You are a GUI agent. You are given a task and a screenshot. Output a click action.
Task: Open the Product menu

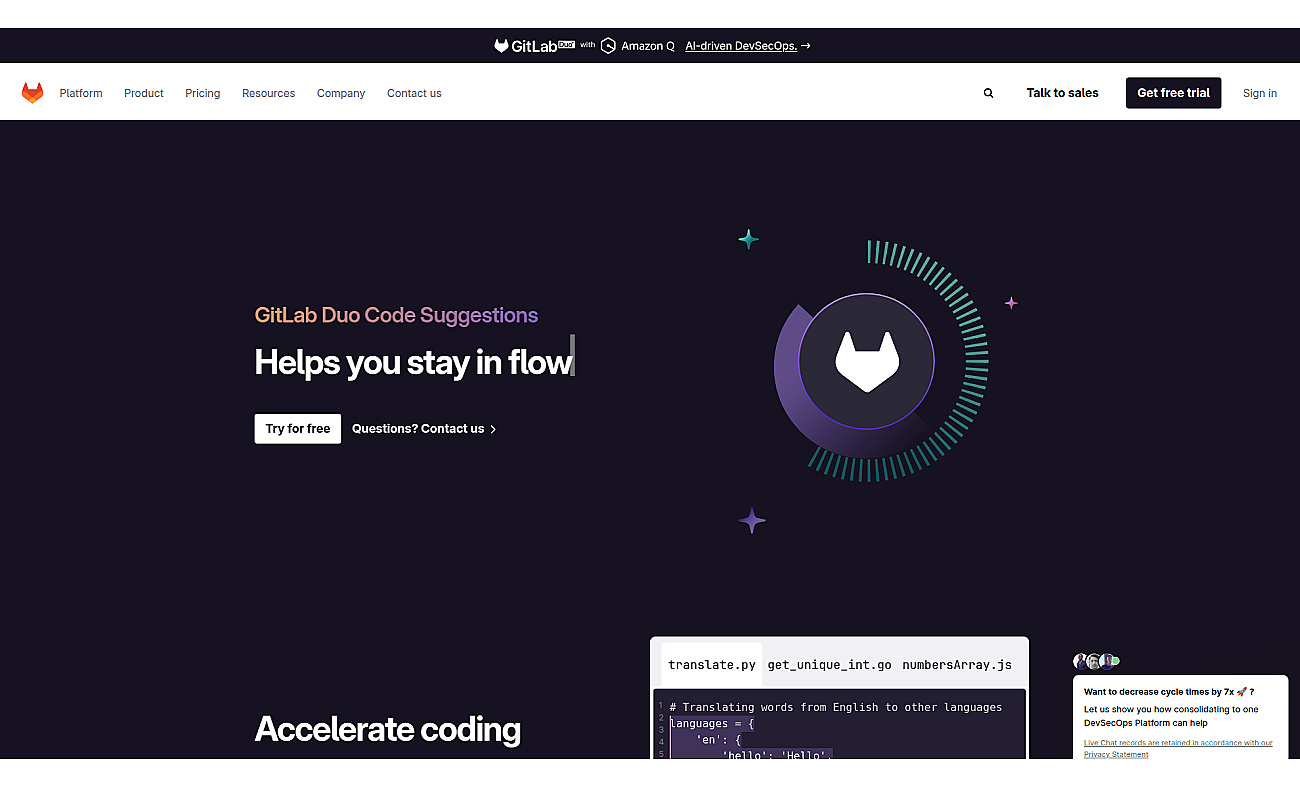[144, 93]
